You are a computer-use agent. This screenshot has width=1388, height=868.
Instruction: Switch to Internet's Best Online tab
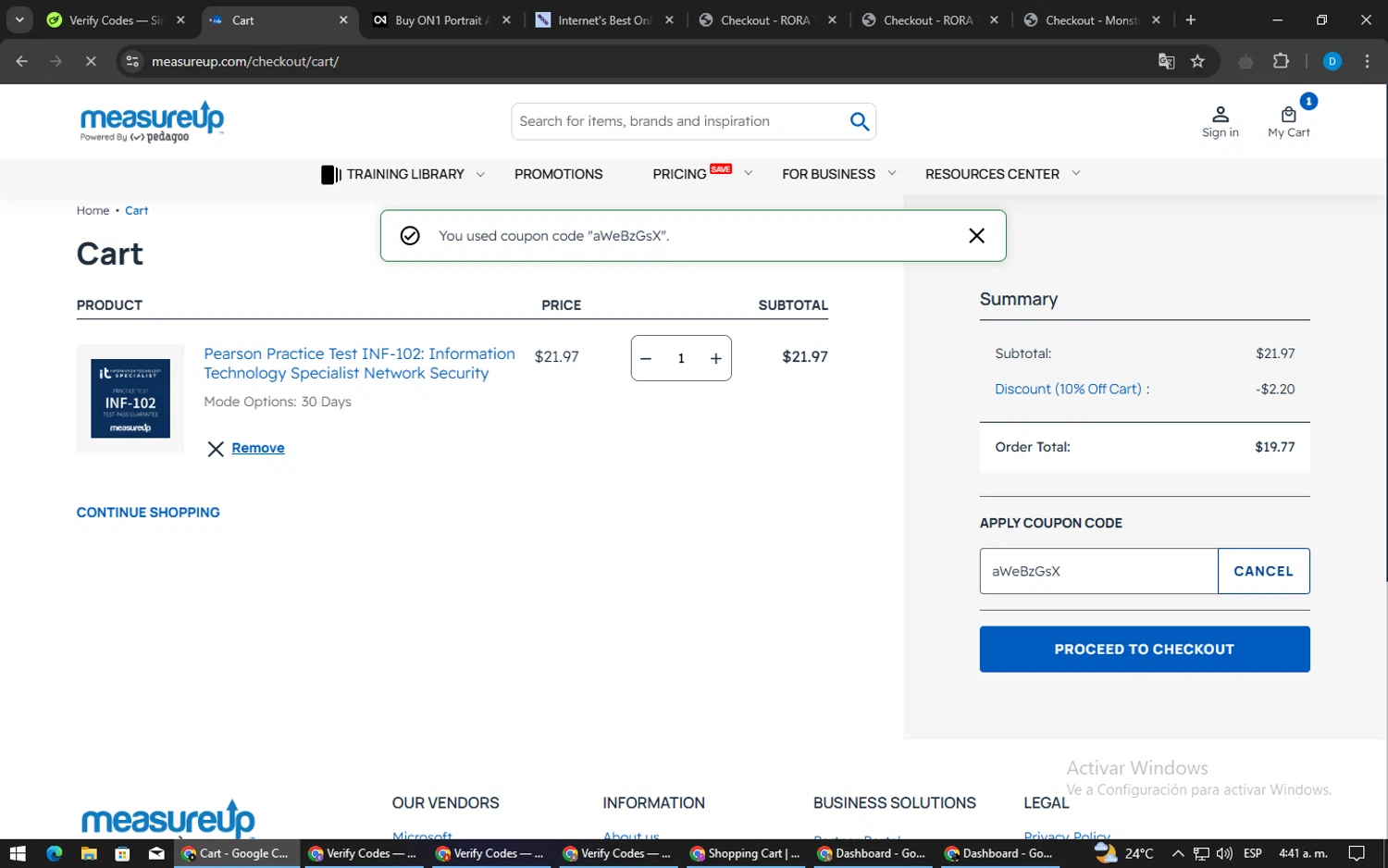click(x=604, y=20)
